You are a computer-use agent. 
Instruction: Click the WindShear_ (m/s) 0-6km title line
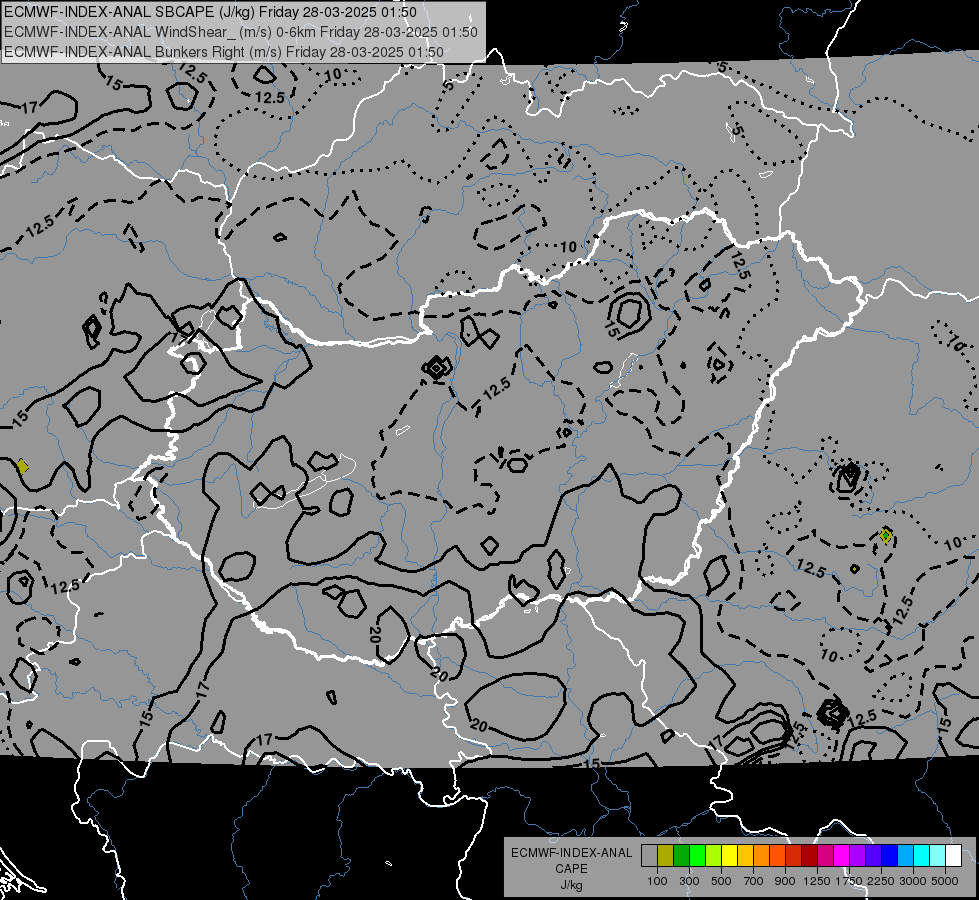pyautogui.click(x=241, y=32)
